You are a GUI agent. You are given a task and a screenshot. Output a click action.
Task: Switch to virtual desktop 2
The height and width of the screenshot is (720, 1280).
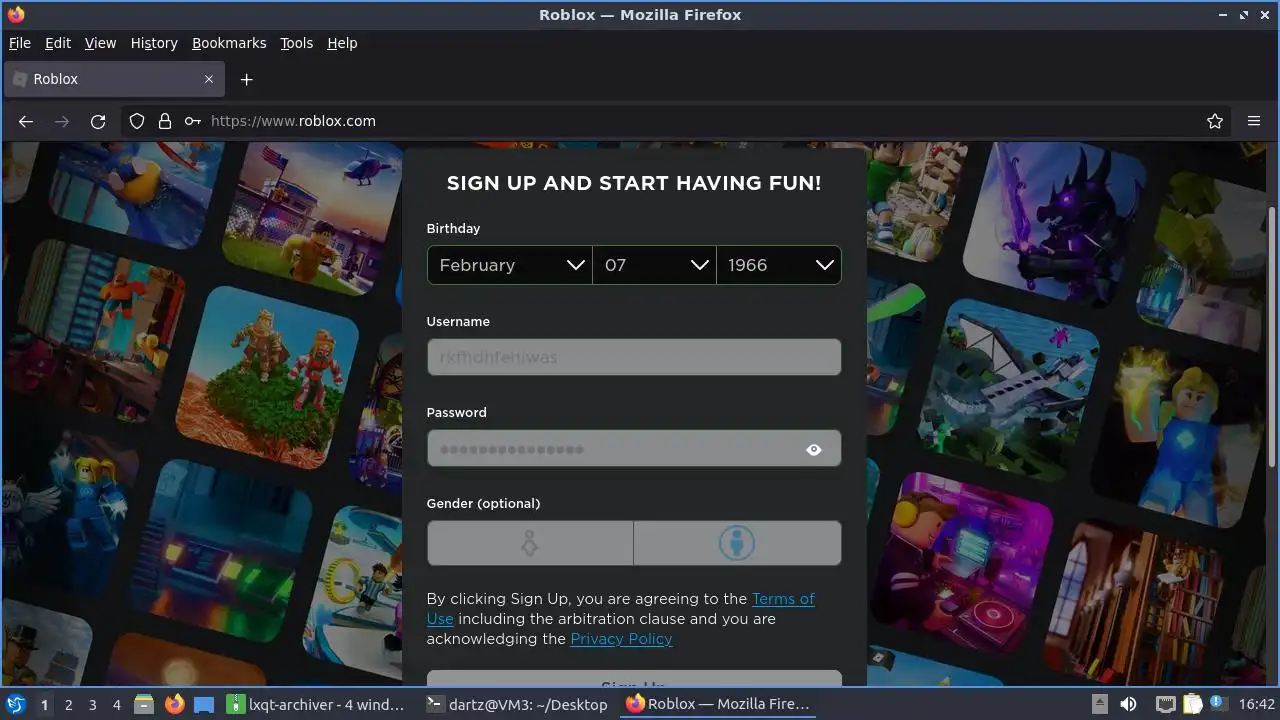coord(68,704)
